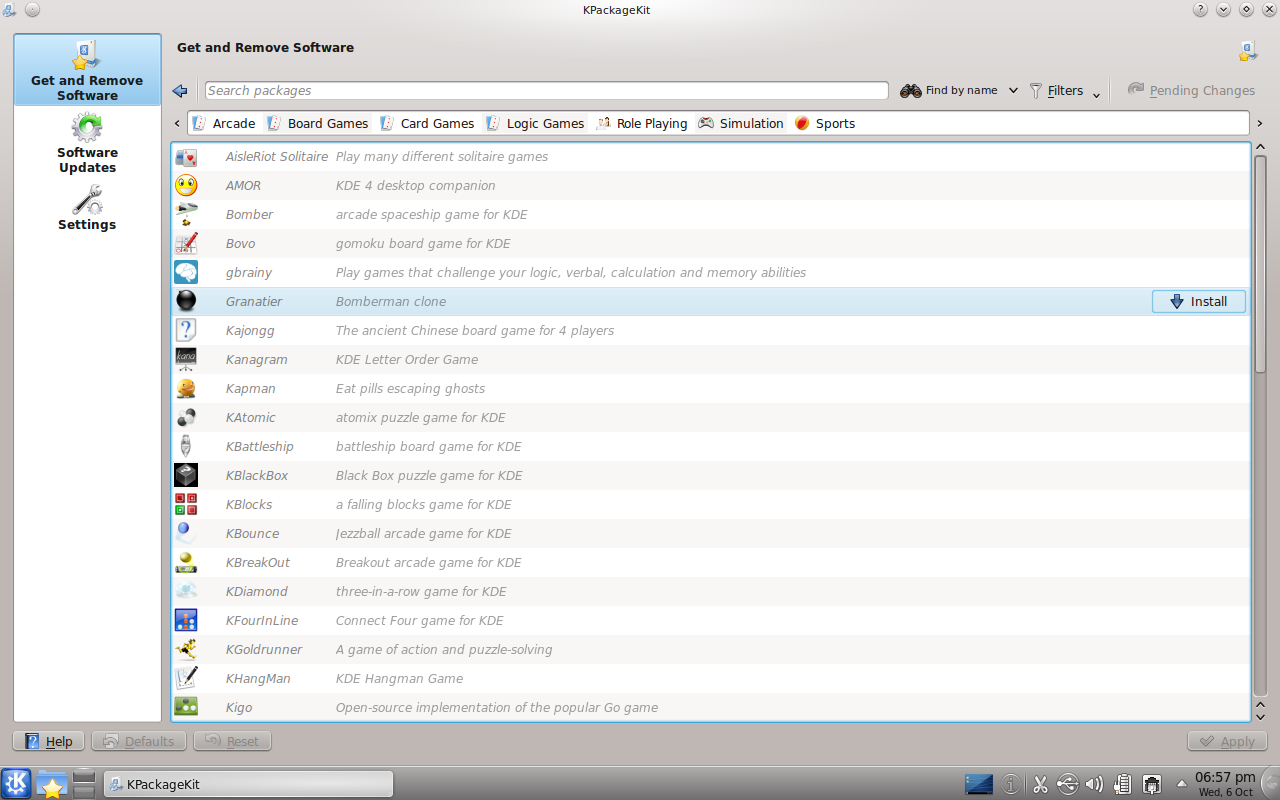Click the Help button

click(x=48, y=741)
